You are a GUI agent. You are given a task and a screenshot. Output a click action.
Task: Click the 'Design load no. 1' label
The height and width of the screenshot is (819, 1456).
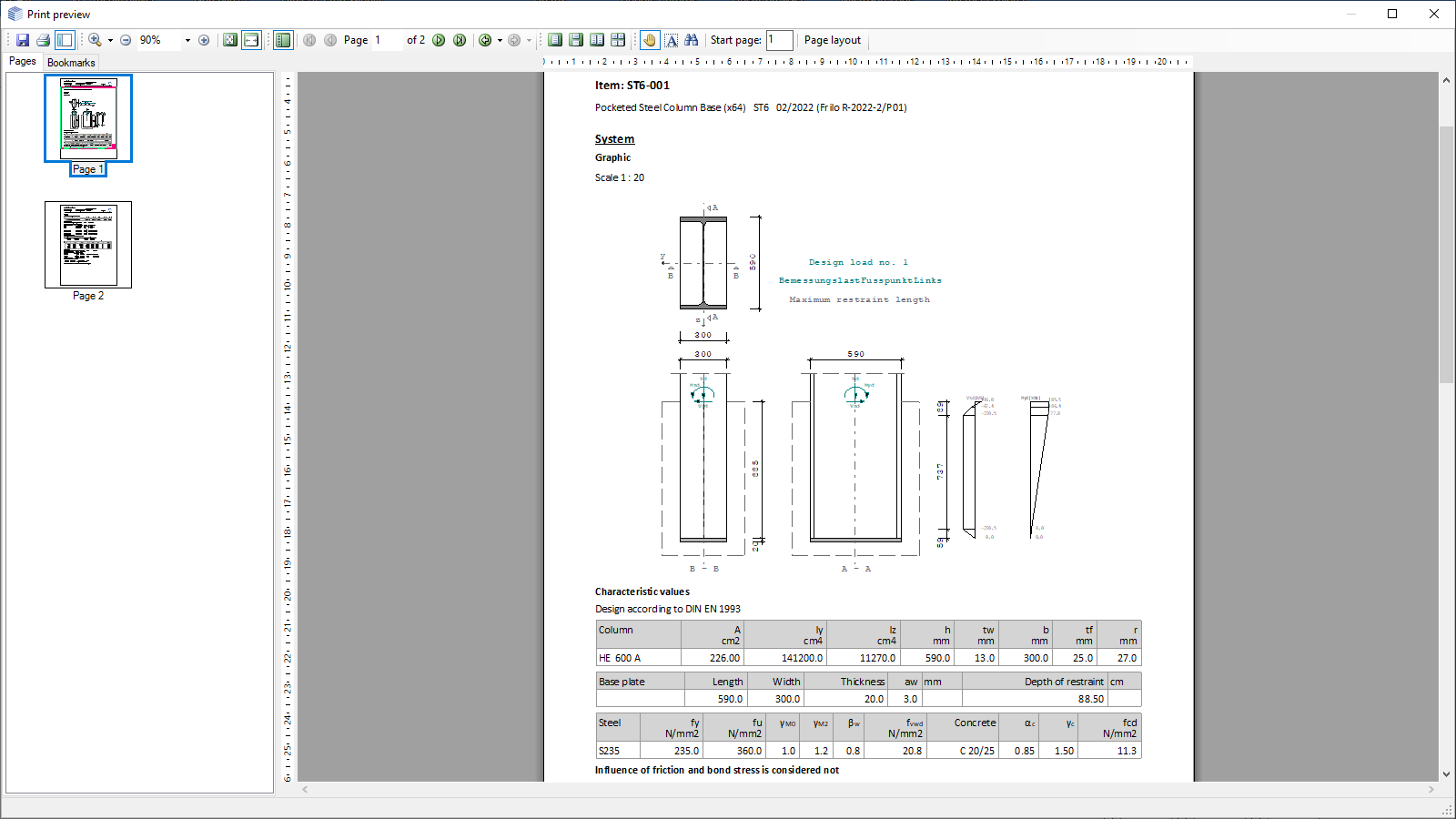859,262
